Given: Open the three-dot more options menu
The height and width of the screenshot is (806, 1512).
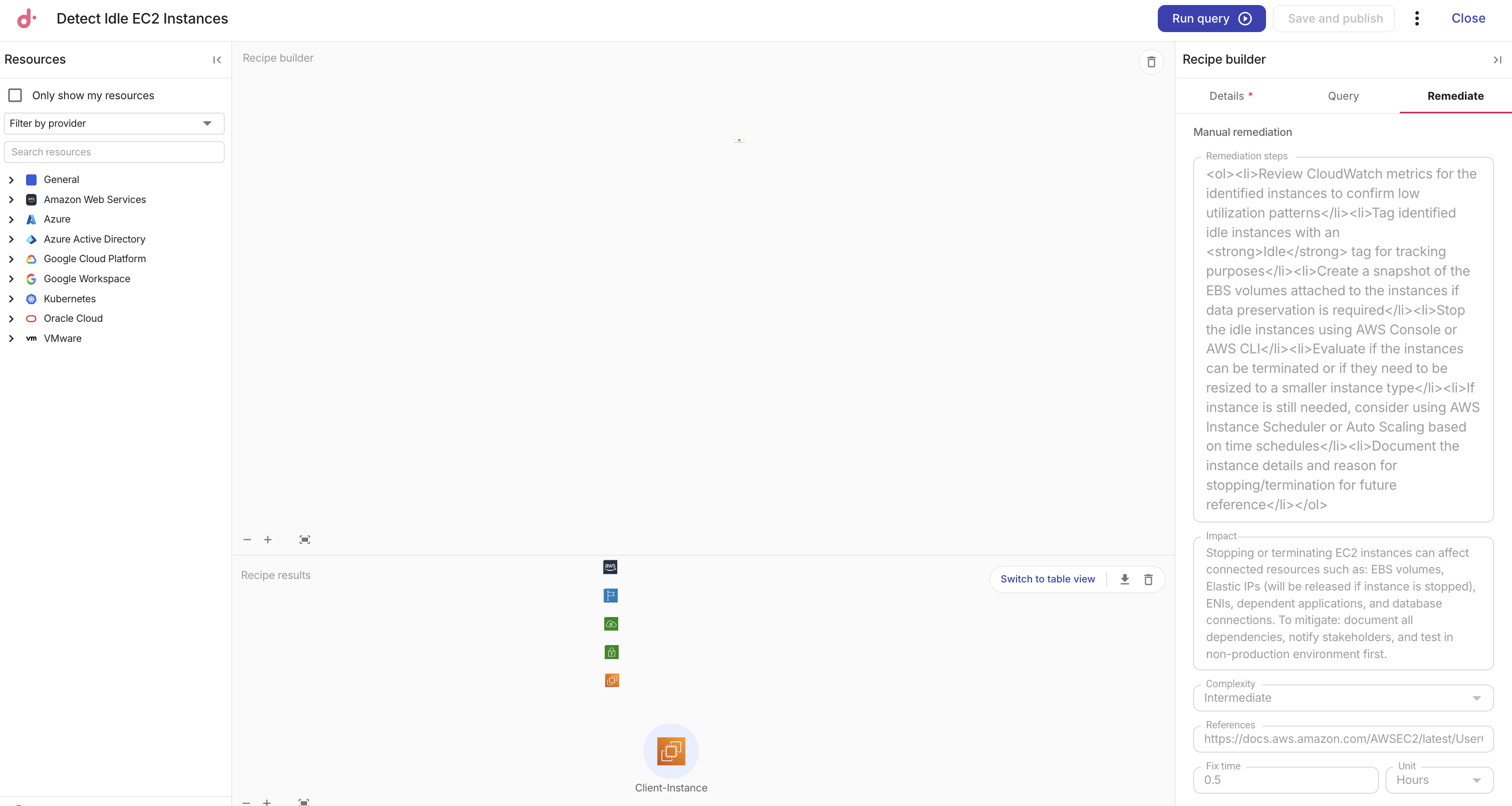Looking at the screenshot, I should pos(1417,18).
